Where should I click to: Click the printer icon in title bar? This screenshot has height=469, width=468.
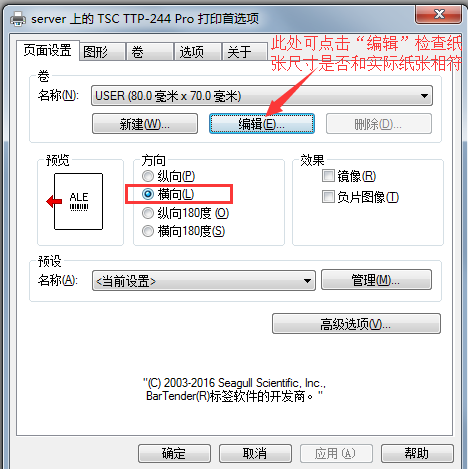[x=18, y=19]
